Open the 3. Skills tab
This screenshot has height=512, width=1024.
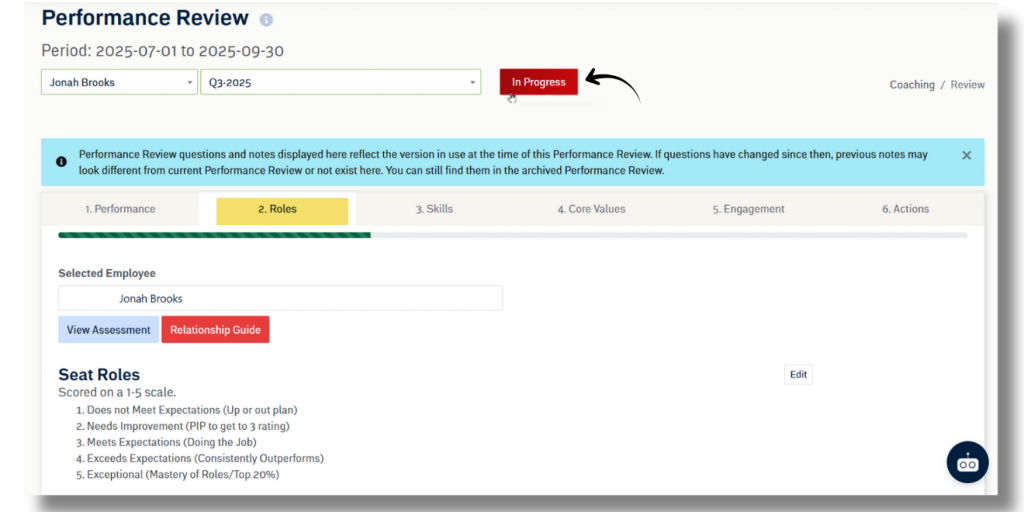(434, 209)
